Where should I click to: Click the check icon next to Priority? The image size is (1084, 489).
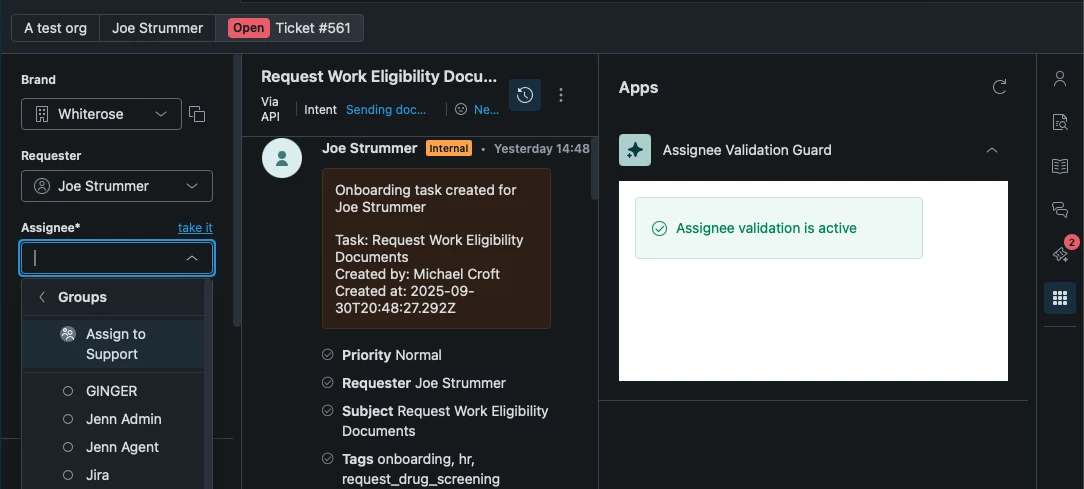(x=328, y=355)
